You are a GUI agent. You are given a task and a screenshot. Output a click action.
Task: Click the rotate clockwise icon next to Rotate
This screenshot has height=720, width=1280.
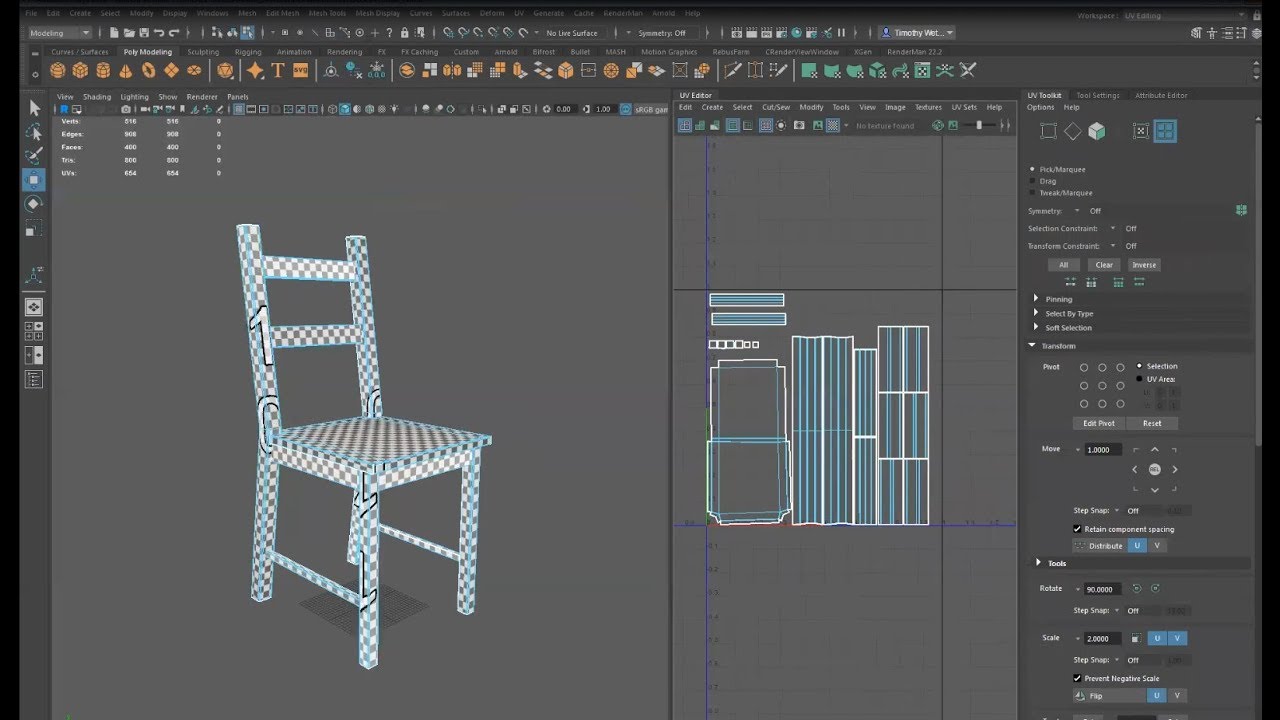tap(1155, 589)
